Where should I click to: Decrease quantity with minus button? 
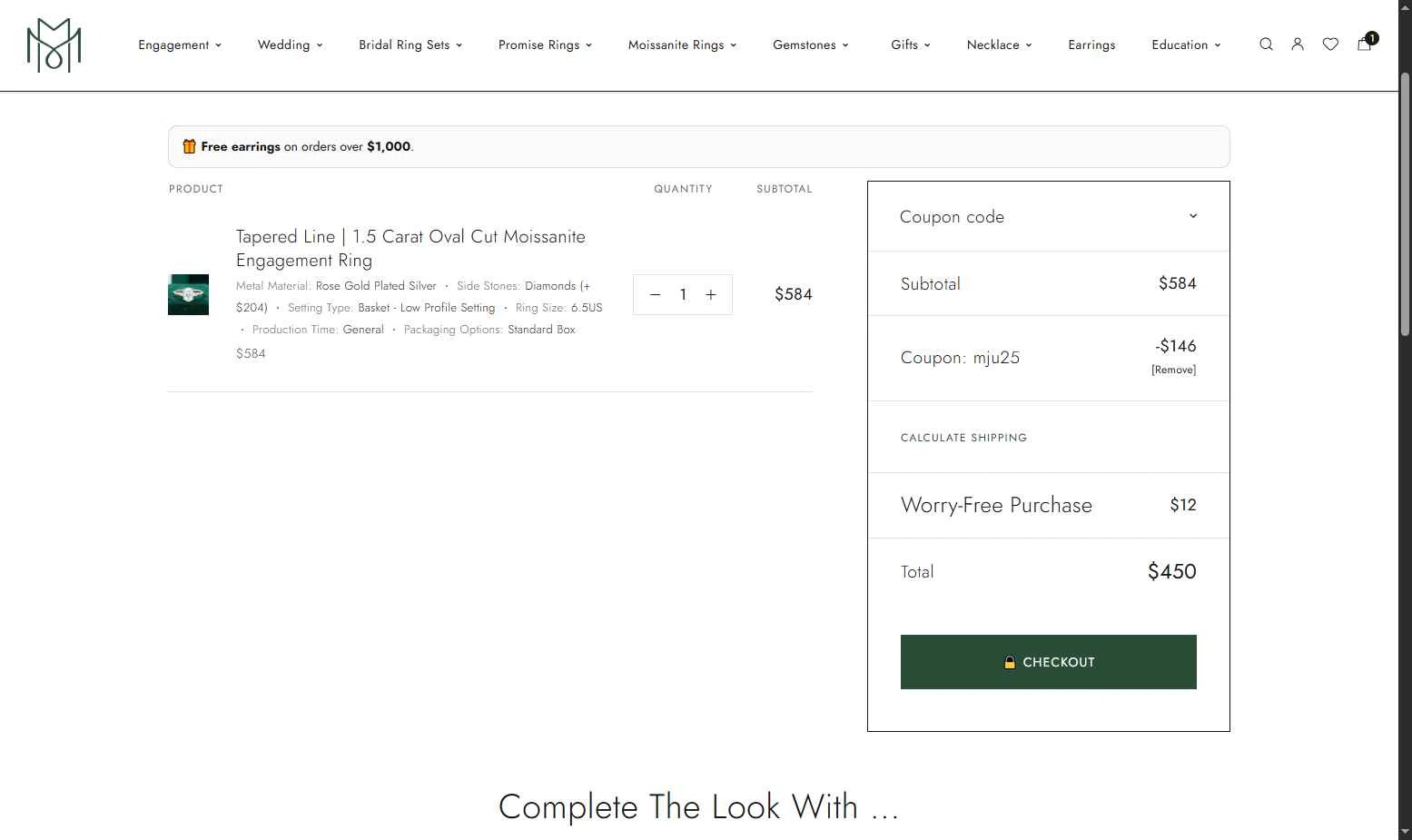pyautogui.click(x=655, y=294)
